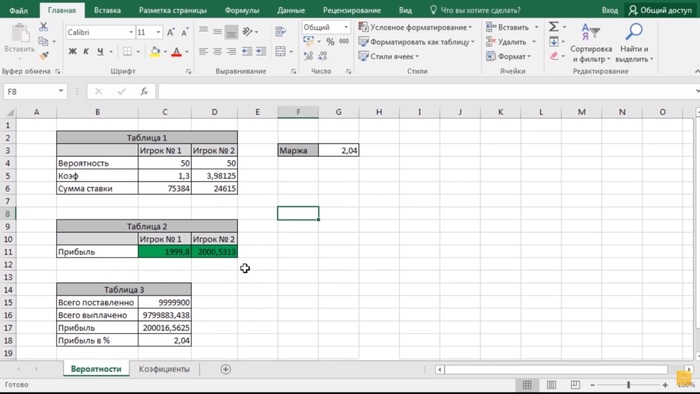Align text to top
The width and height of the screenshot is (700, 394).
(204, 30)
